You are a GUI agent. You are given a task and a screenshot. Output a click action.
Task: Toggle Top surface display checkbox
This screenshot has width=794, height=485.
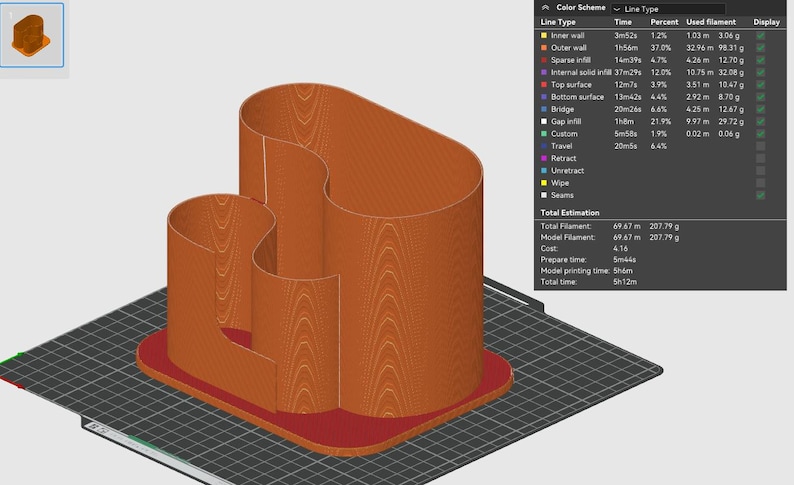pyautogui.click(x=760, y=85)
